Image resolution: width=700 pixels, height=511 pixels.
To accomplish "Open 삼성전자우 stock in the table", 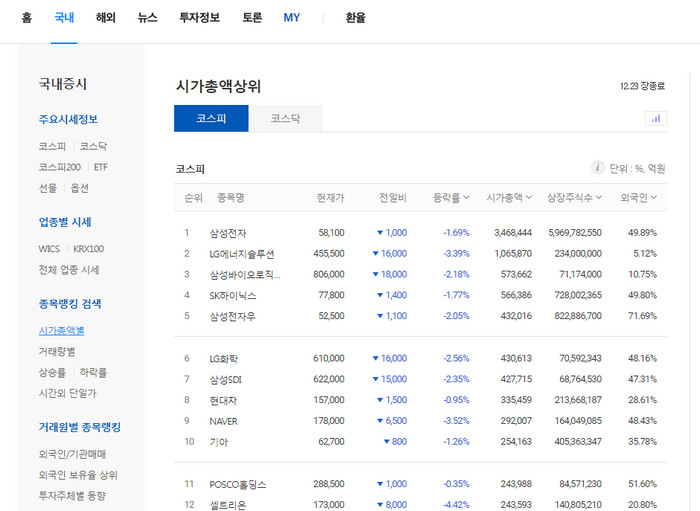I will (232, 316).
